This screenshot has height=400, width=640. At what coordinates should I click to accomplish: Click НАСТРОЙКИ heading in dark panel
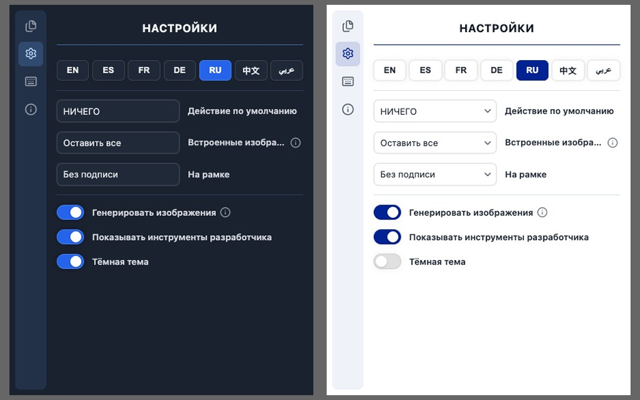click(x=180, y=28)
